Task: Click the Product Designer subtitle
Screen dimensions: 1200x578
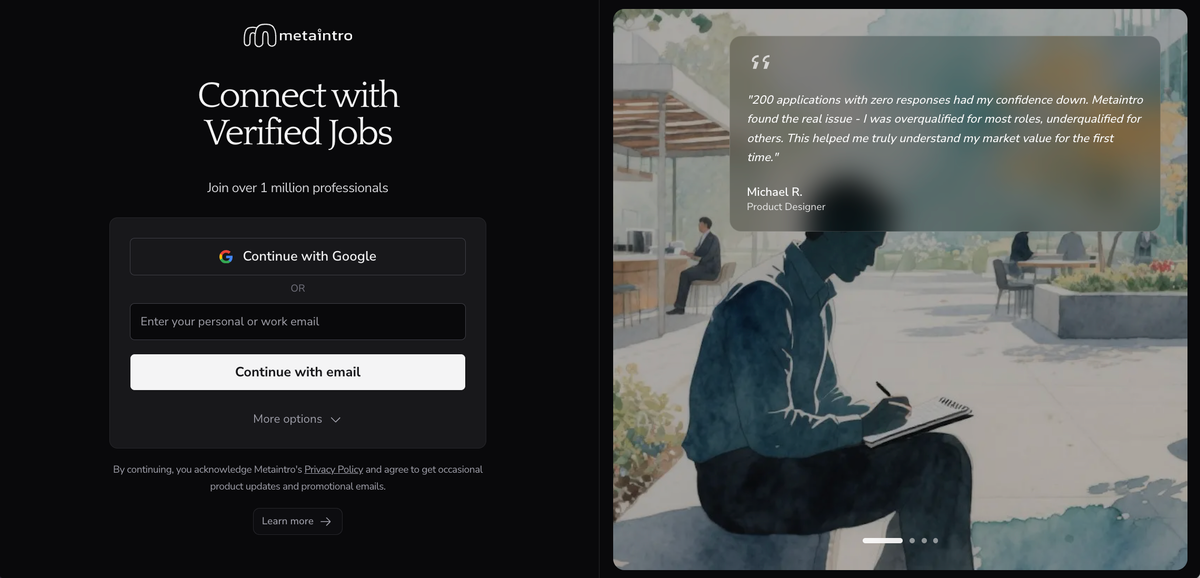Action: pos(786,207)
